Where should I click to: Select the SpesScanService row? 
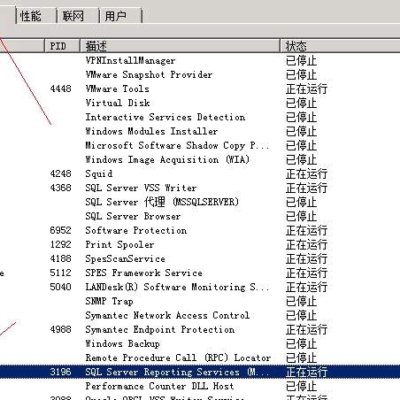tap(200, 259)
